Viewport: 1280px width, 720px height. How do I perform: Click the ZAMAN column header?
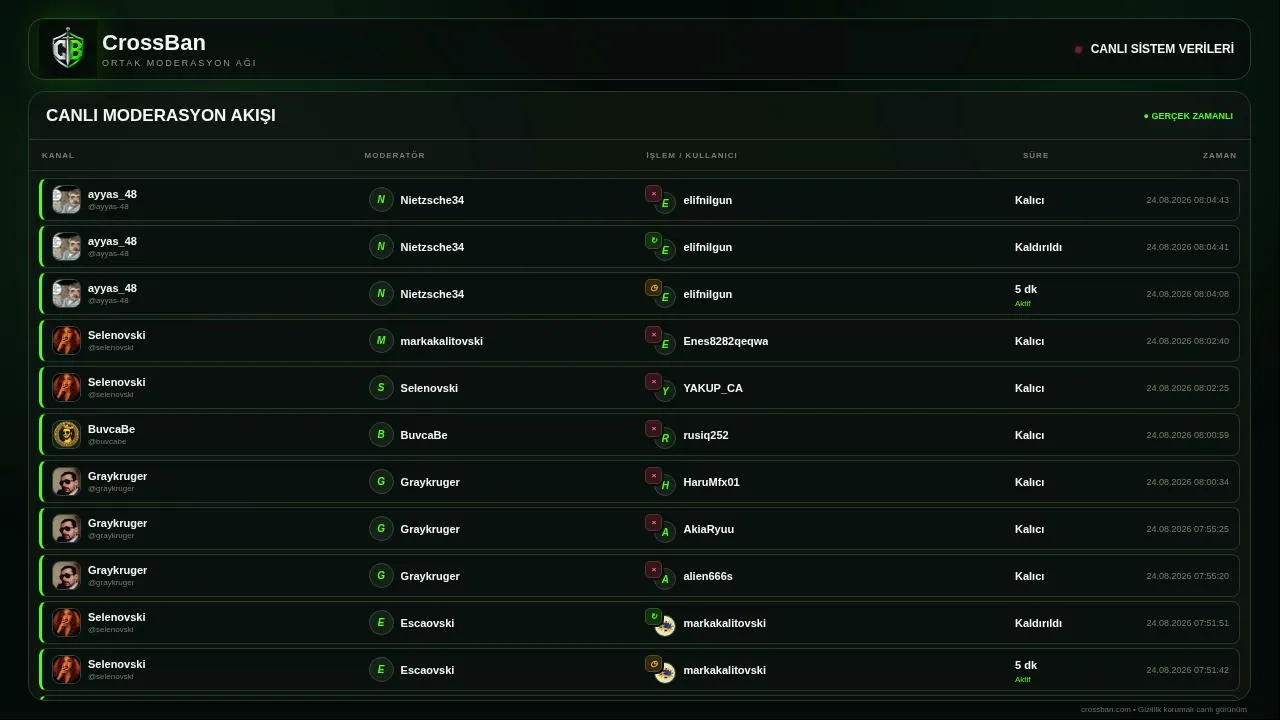[x=1219, y=155]
